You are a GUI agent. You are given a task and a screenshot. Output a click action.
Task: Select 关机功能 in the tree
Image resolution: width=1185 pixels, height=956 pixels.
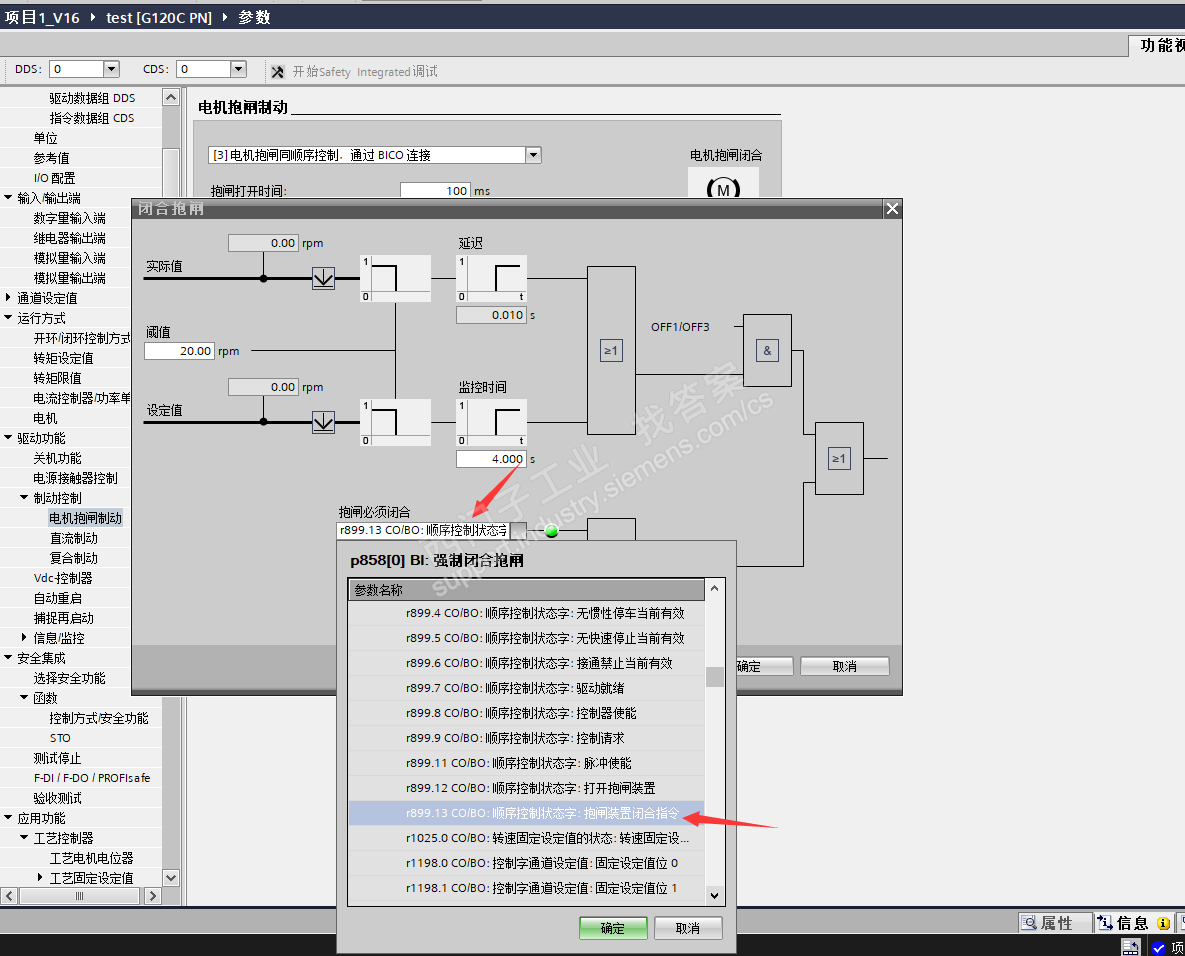pyautogui.click(x=57, y=458)
